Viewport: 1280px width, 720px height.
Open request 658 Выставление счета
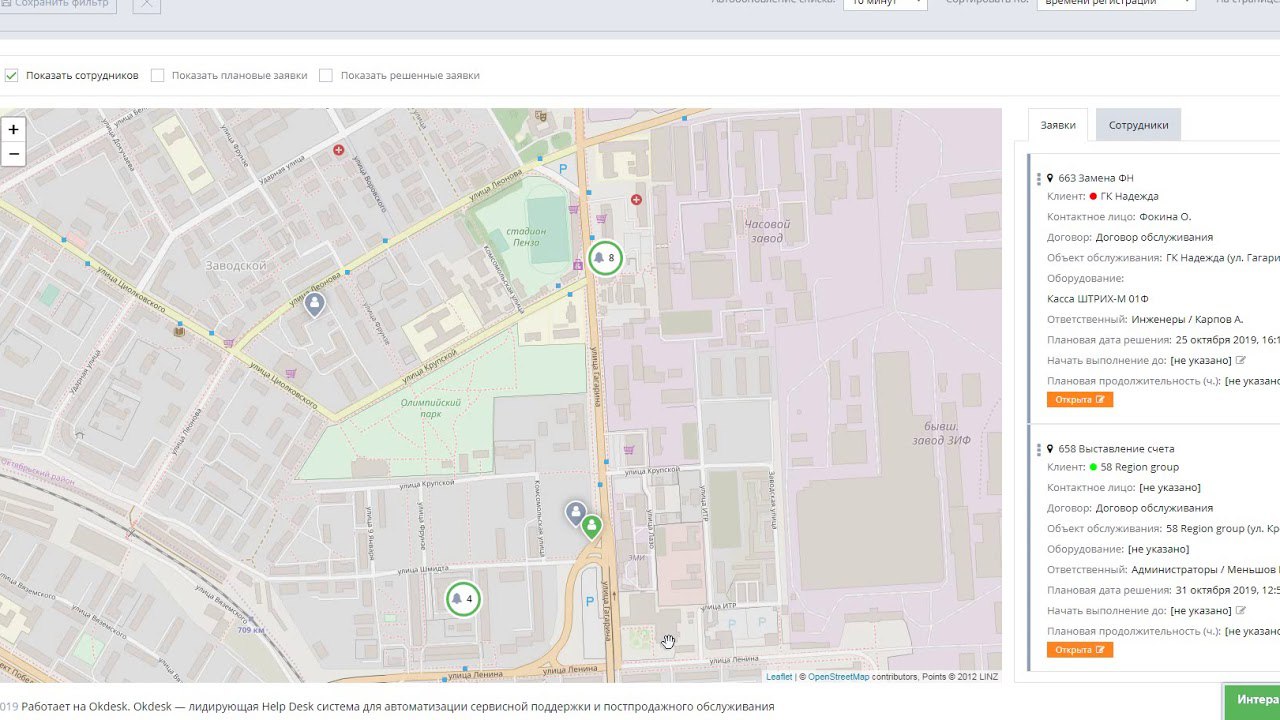tap(1116, 449)
